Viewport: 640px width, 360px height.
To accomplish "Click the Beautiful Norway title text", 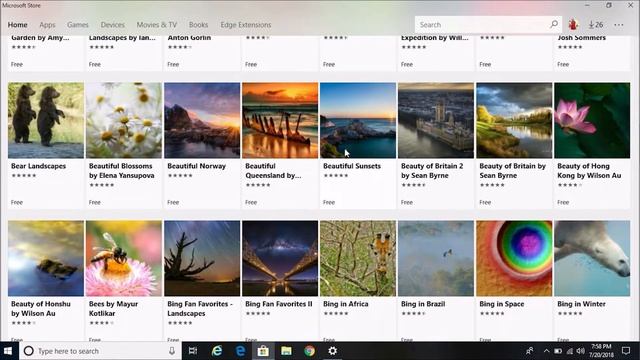I will (x=196, y=166).
